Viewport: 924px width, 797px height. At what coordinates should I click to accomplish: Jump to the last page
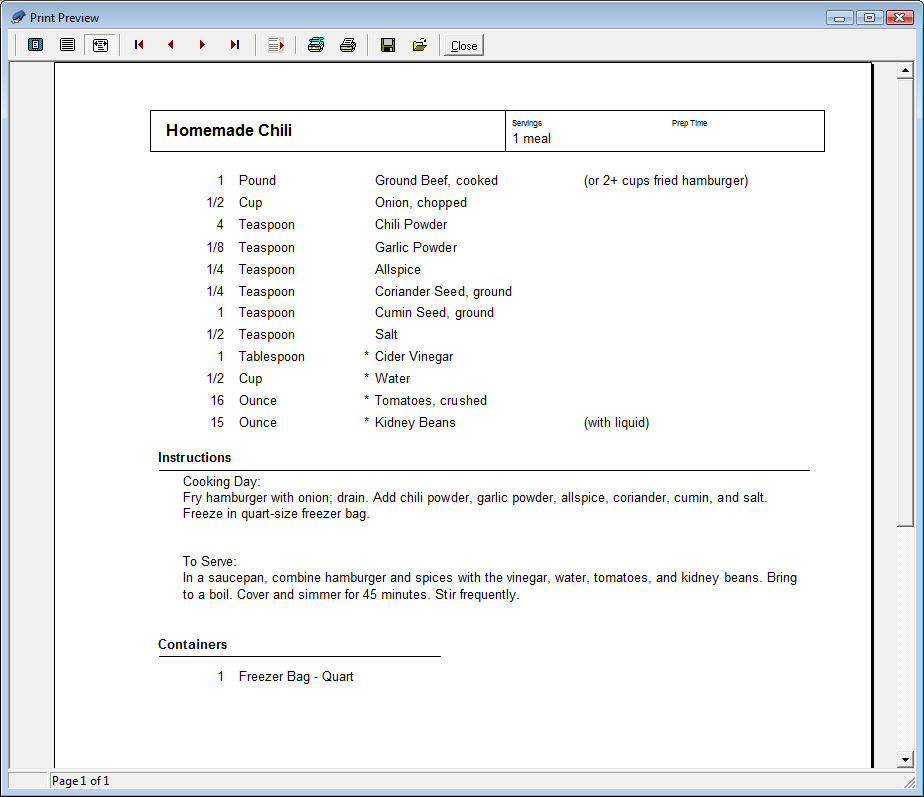click(x=235, y=45)
